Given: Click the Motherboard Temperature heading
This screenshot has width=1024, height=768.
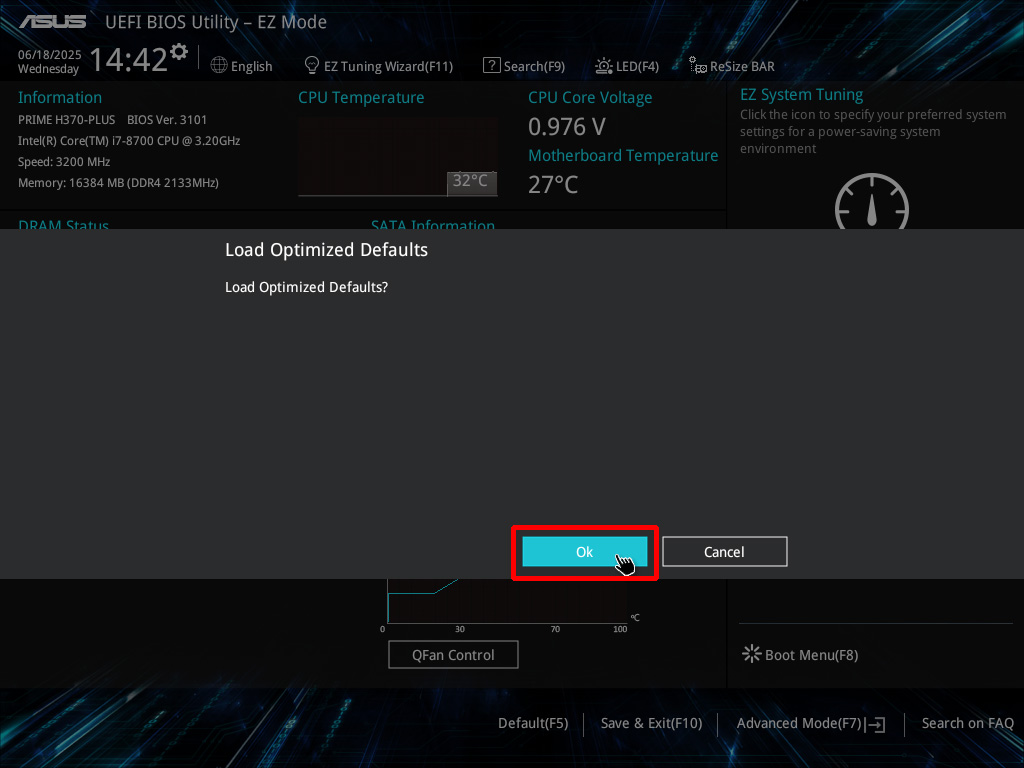Looking at the screenshot, I should click(623, 155).
